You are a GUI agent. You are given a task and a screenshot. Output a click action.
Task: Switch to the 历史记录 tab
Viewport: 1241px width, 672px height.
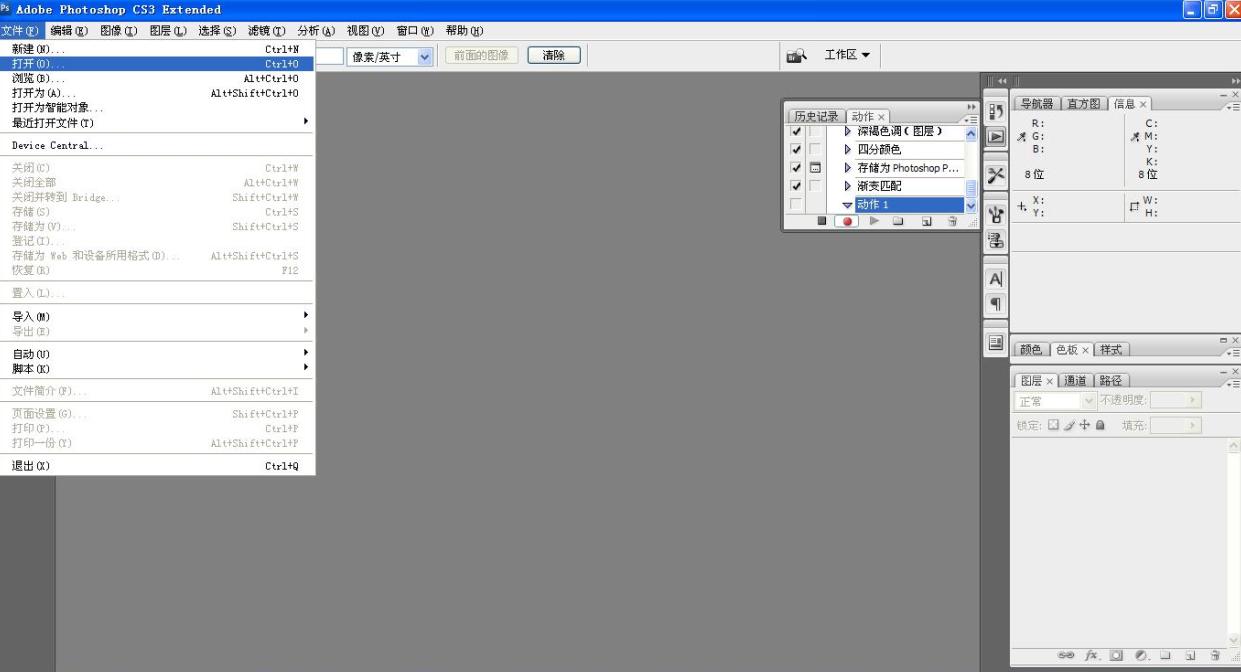(816, 116)
